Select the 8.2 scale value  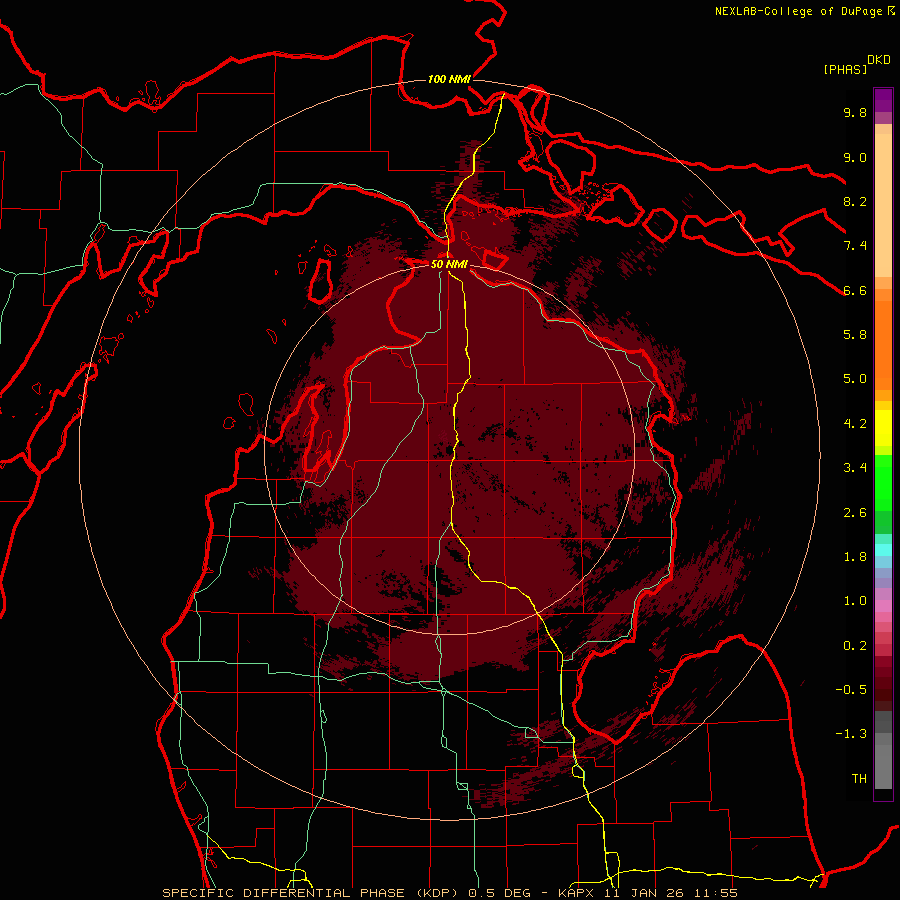click(x=855, y=201)
